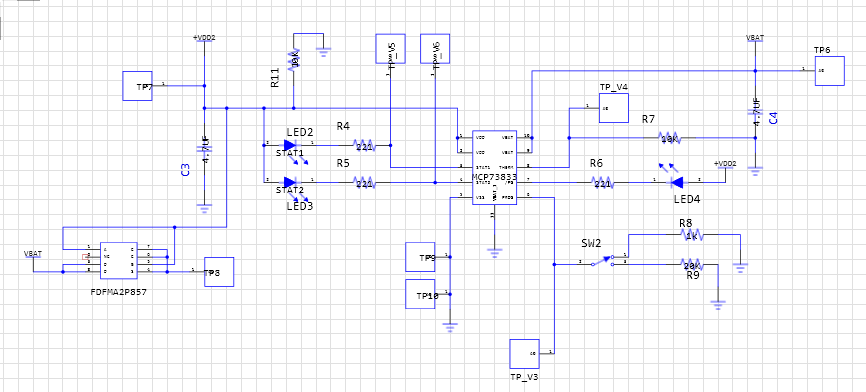Viewport: 866px width, 392px height.
Task: Click the TP6 test point box
Action: click(x=830, y=71)
